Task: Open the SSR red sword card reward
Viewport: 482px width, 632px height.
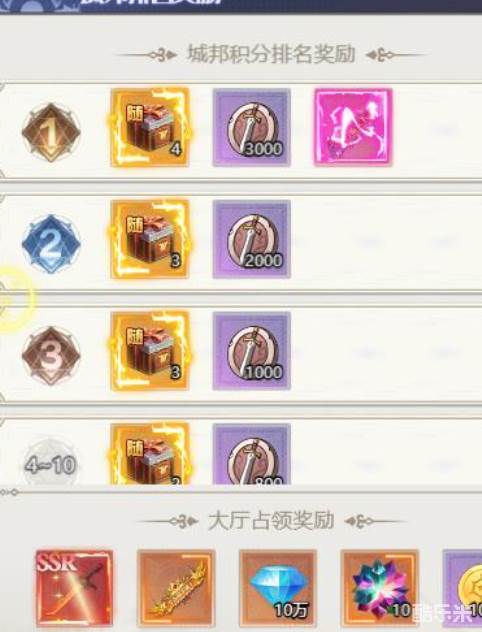Action: click(x=74, y=588)
